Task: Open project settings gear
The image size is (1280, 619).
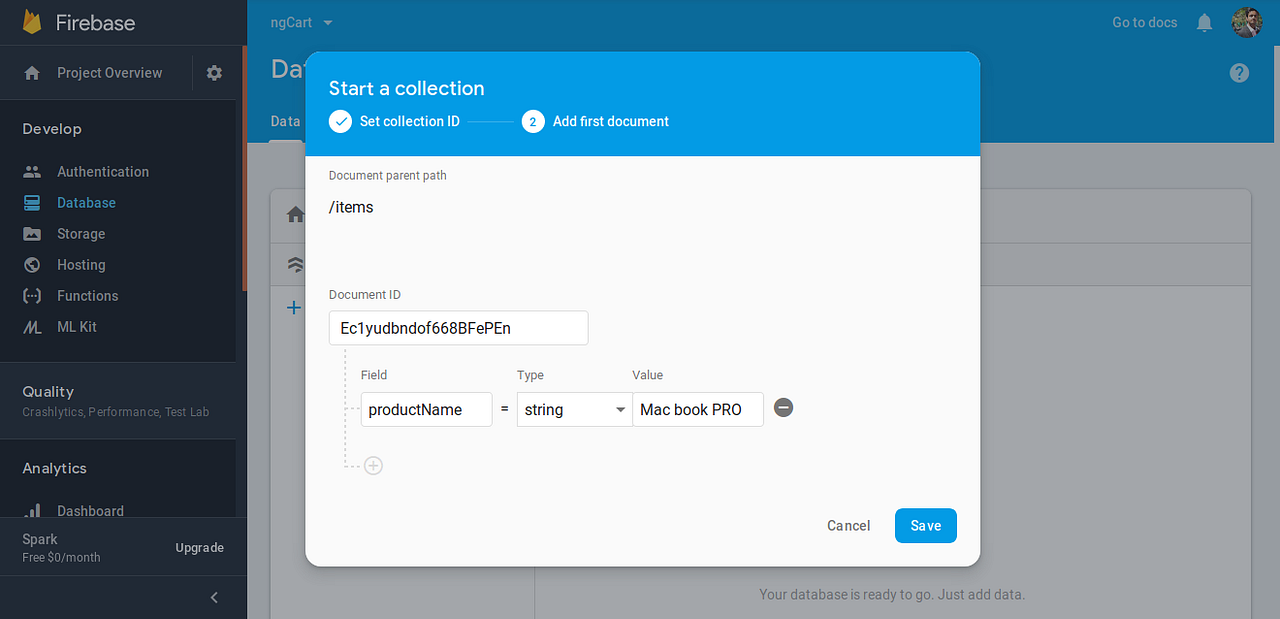Action: 214,72
